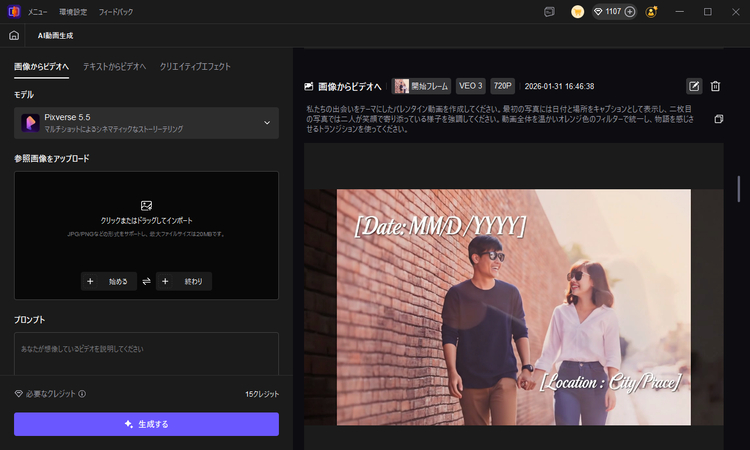This screenshot has width=750, height=450.
Task: Show required credits info tooltip
Action: point(82,394)
